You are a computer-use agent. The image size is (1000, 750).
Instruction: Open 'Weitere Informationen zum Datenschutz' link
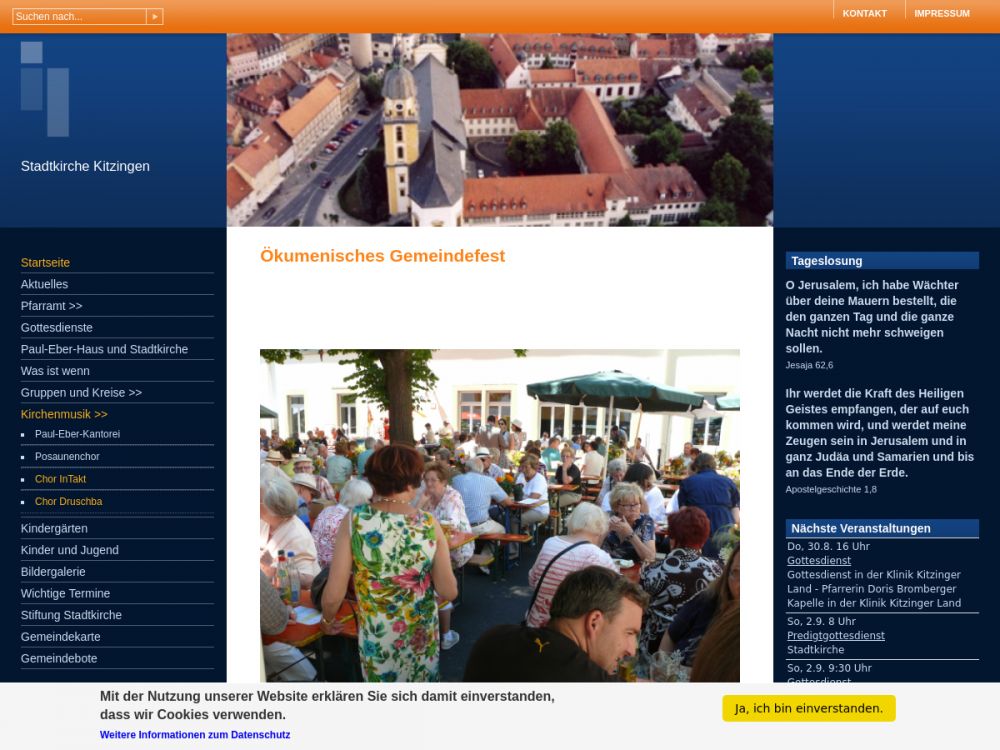pos(195,735)
